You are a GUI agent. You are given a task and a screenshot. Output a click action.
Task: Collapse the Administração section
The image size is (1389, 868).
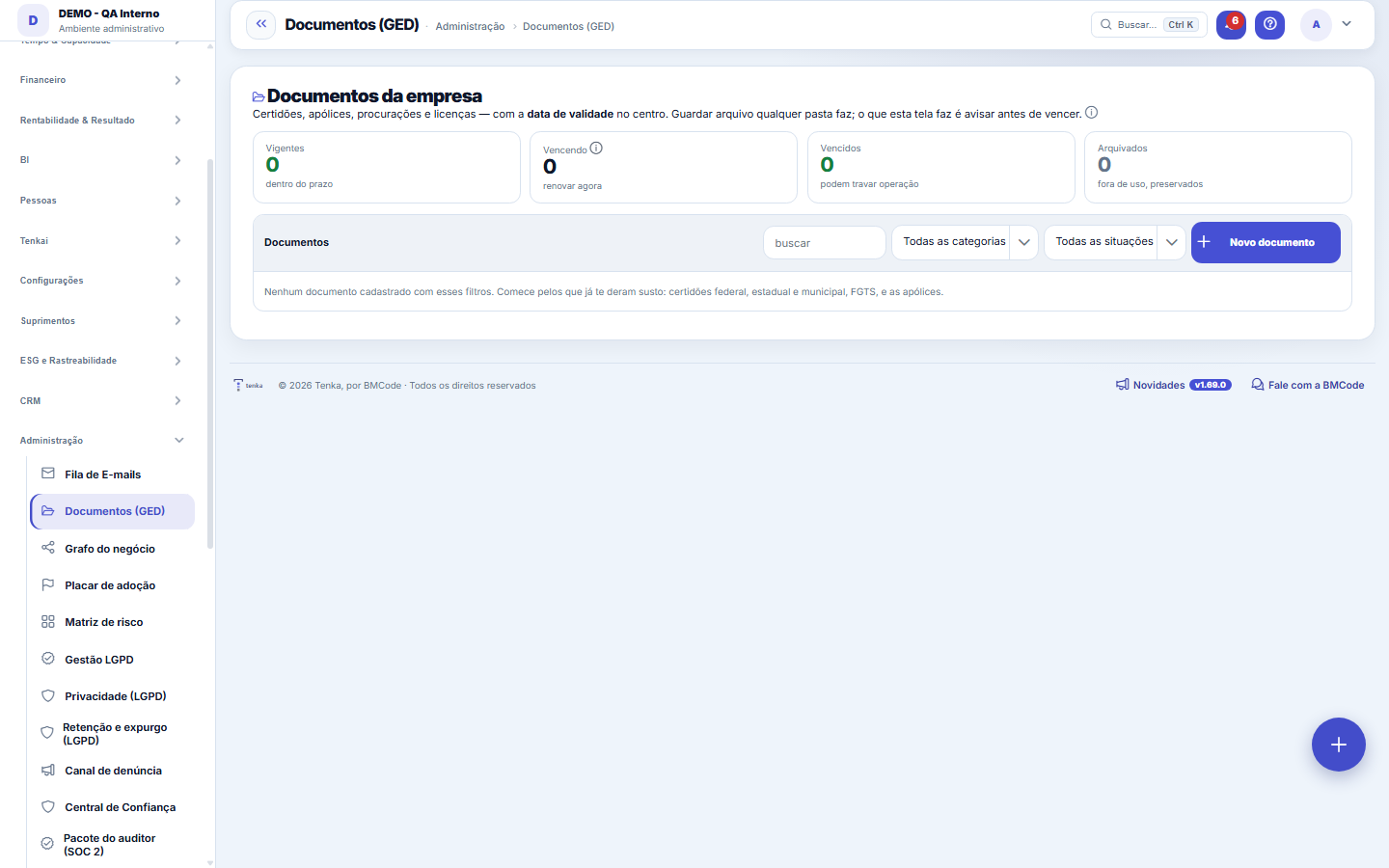(100, 441)
